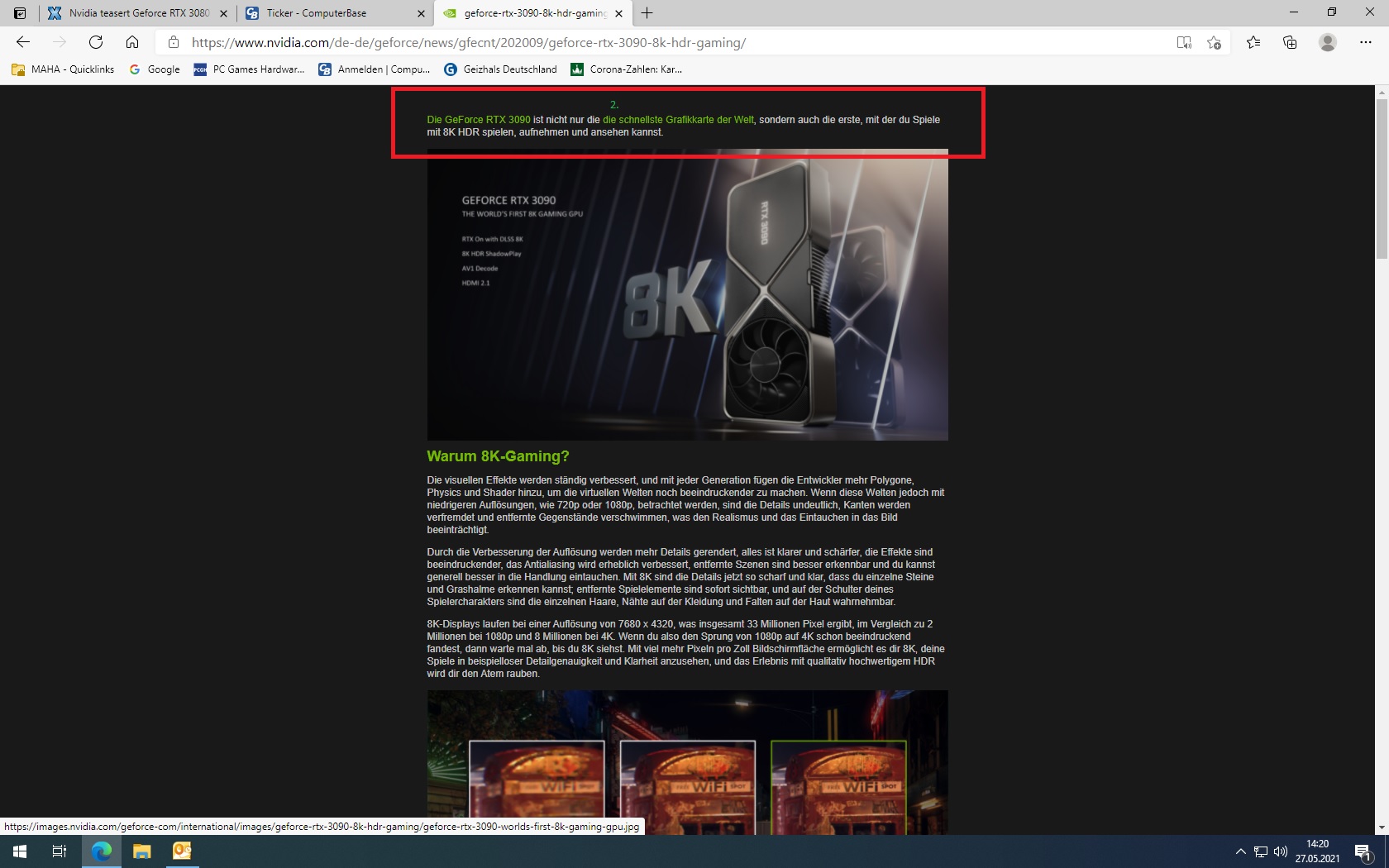Viewport: 1389px width, 868px height.
Task: Close the geforce-rtx-3090-8k-hdr-gaming tab
Action: pyautogui.click(x=618, y=13)
